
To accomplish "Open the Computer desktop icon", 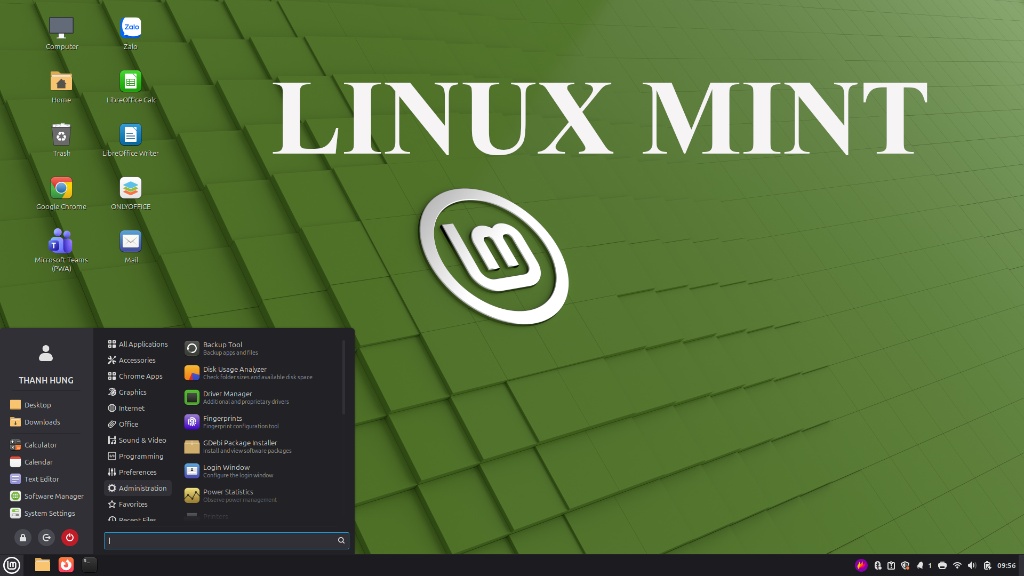I will (61, 32).
